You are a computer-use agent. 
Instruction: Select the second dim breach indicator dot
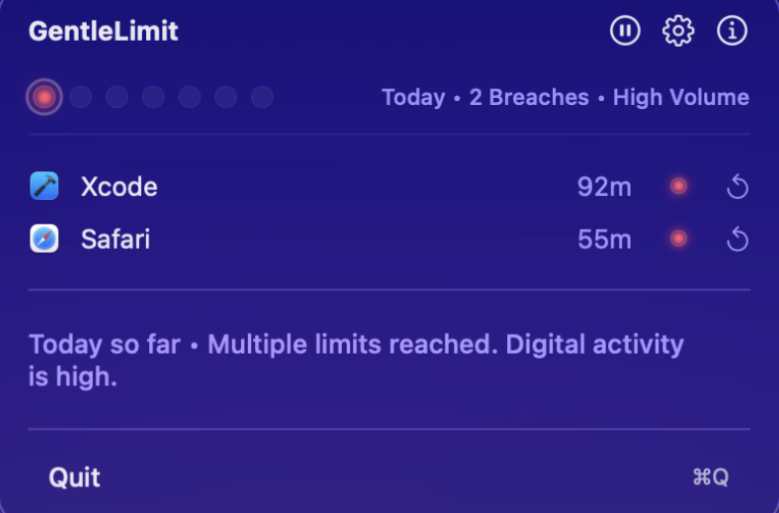(81, 97)
